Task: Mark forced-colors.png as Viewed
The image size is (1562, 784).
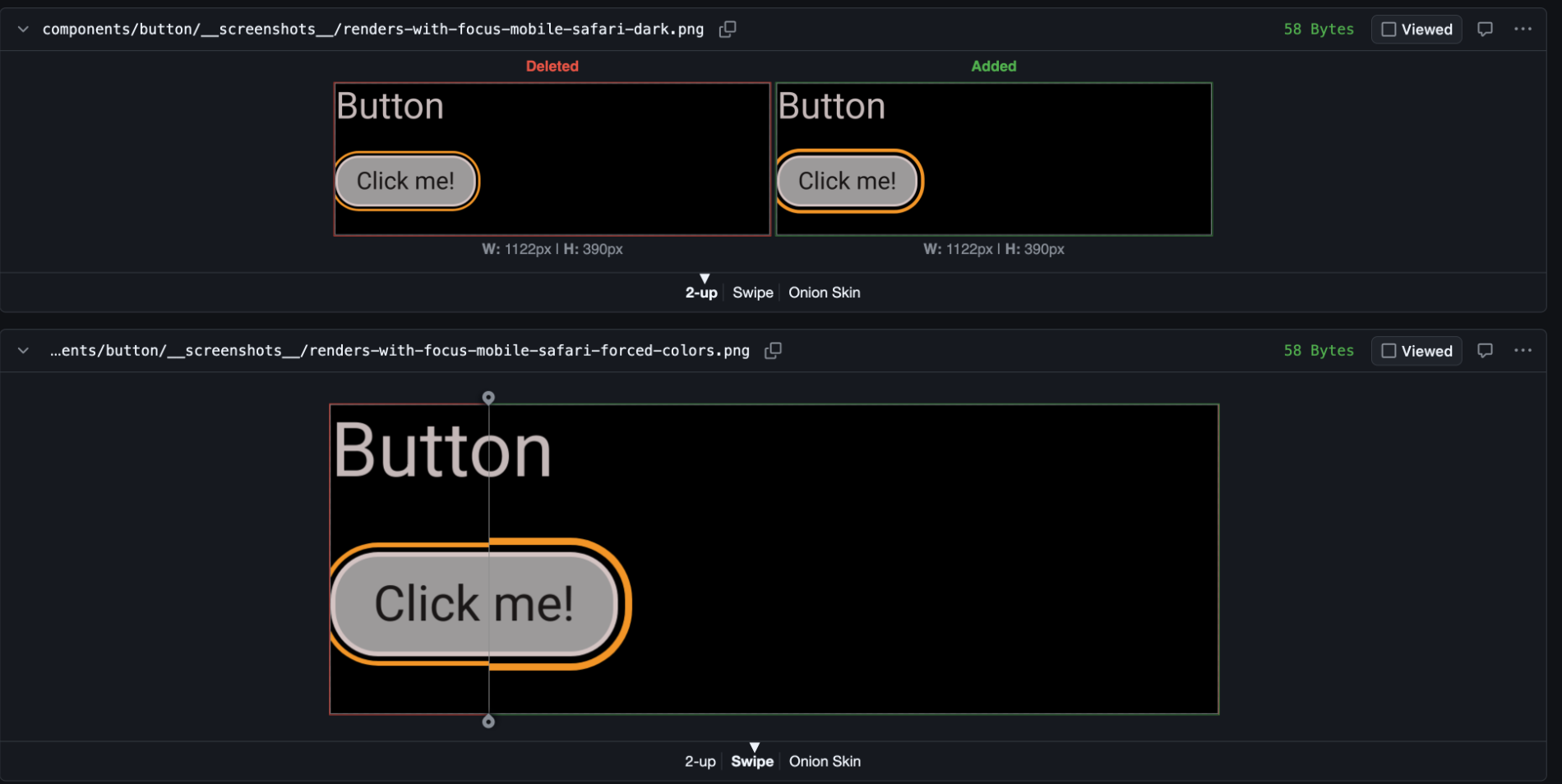Action: click(x=1416, y=351)
